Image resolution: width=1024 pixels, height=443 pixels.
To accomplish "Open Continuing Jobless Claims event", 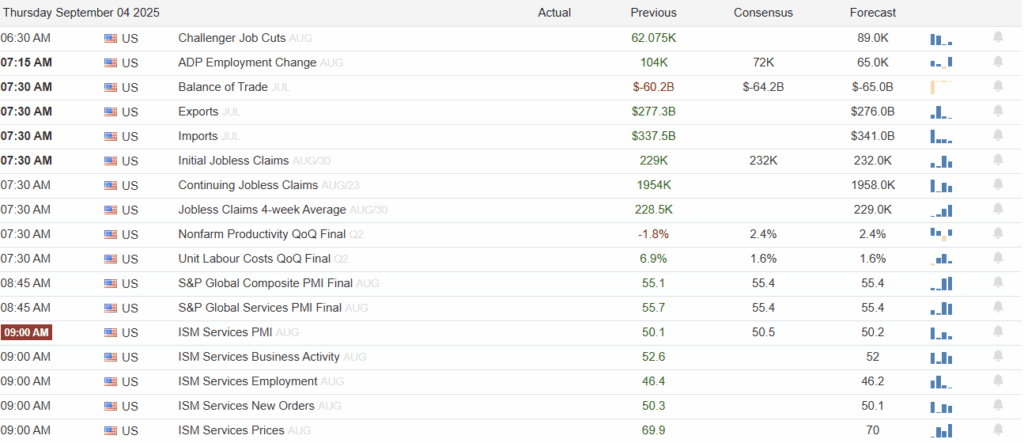I will tap(248, 185).
